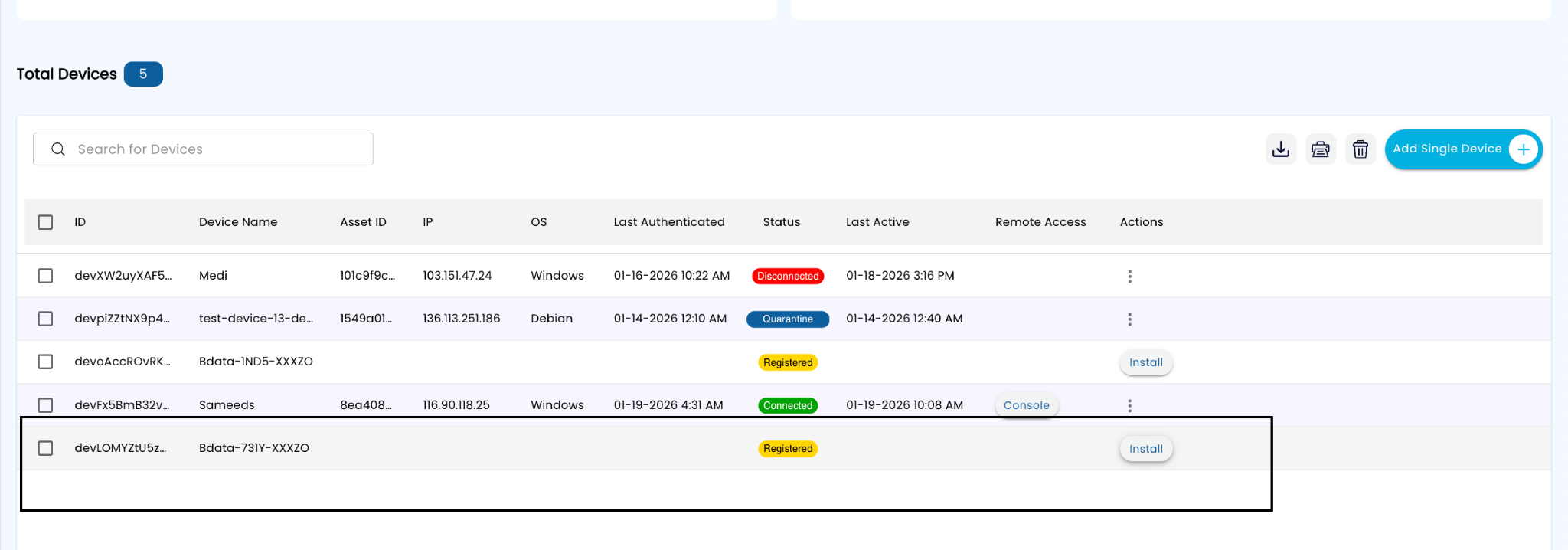
Task: Click asset ID 1549a01...
Action: click(x=366, y=319)
